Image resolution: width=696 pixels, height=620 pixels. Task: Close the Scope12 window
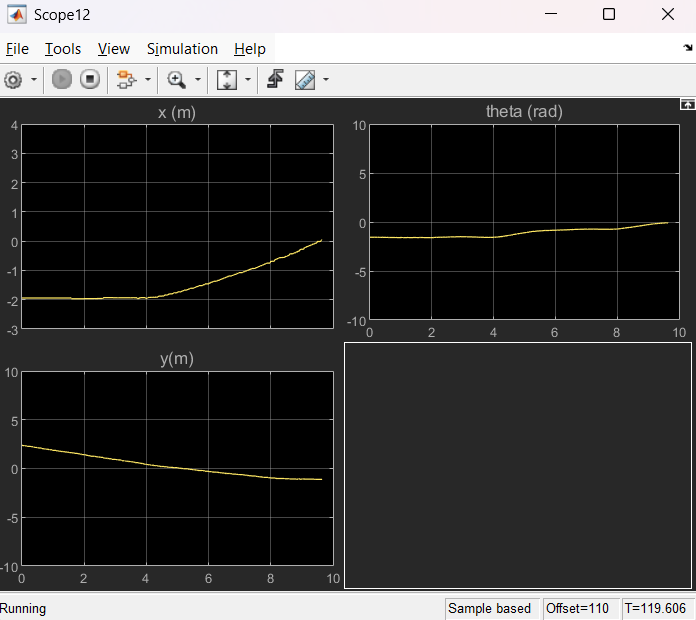tap(668, 14)
